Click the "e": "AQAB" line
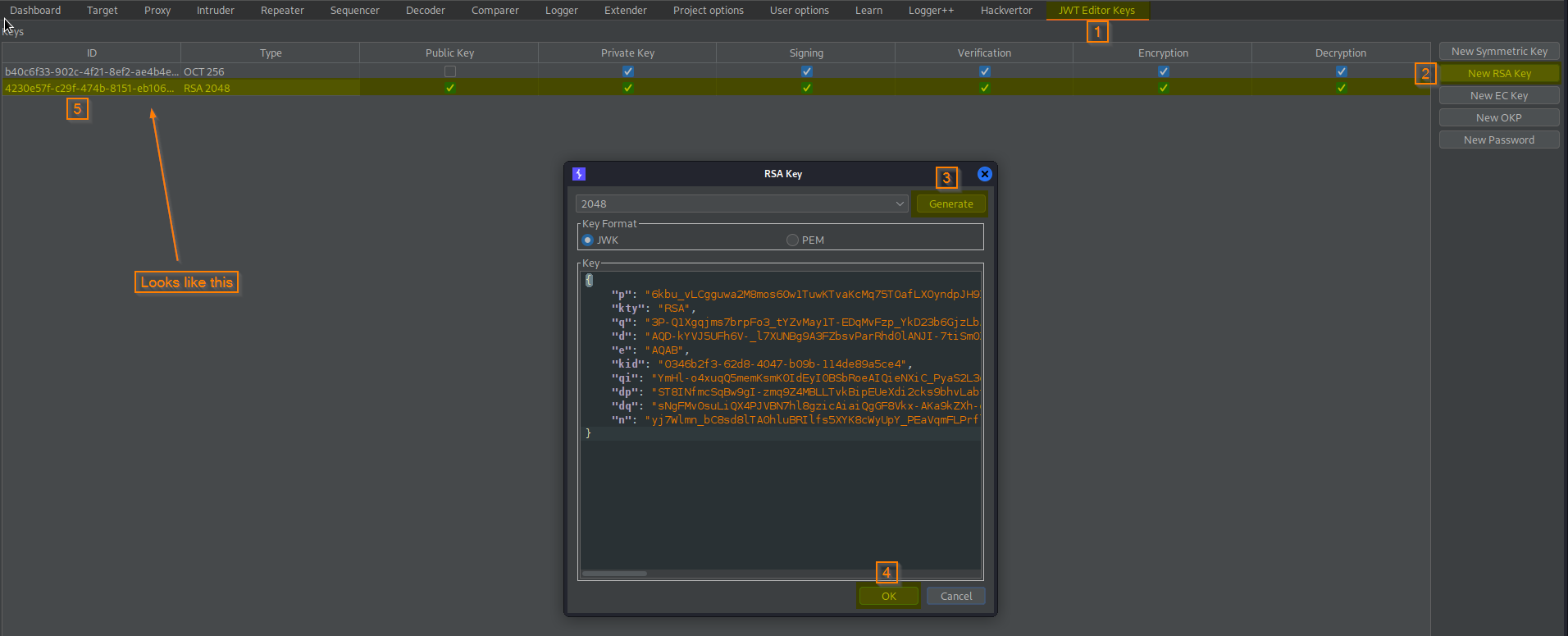 coord(650,350)
